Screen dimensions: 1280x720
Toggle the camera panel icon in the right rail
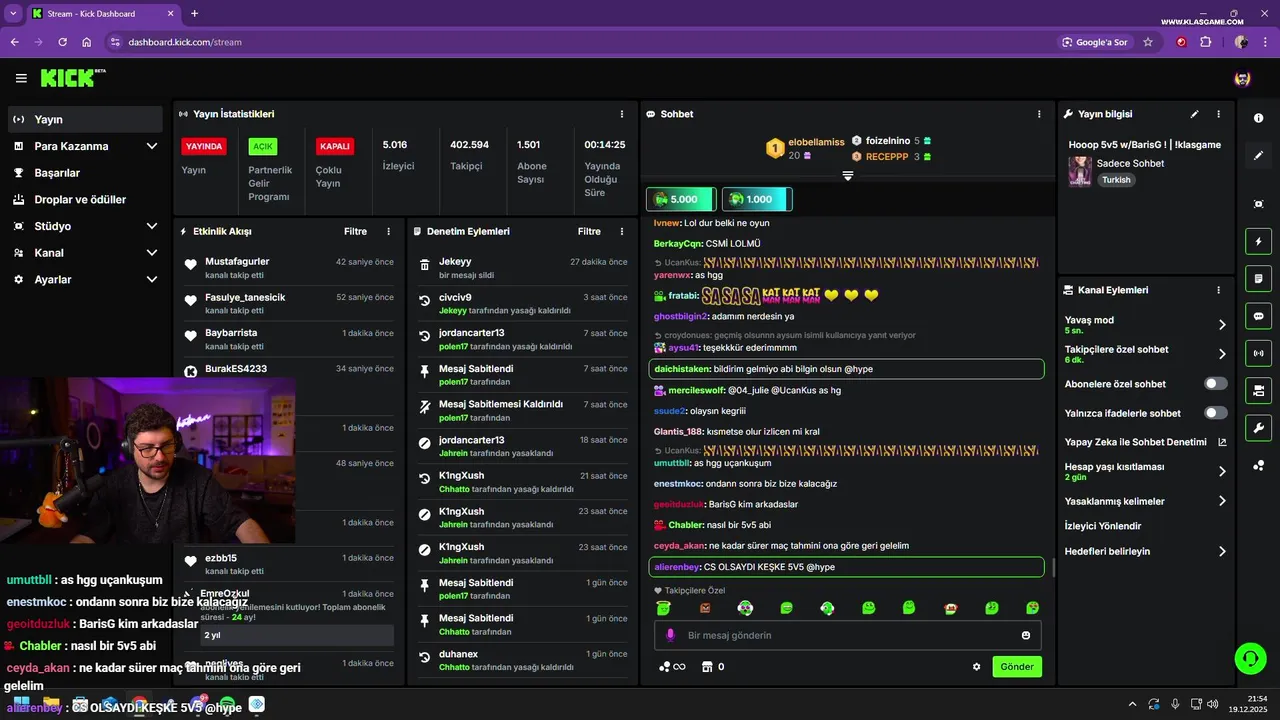pyautogui.click(x=1258, y=390)
